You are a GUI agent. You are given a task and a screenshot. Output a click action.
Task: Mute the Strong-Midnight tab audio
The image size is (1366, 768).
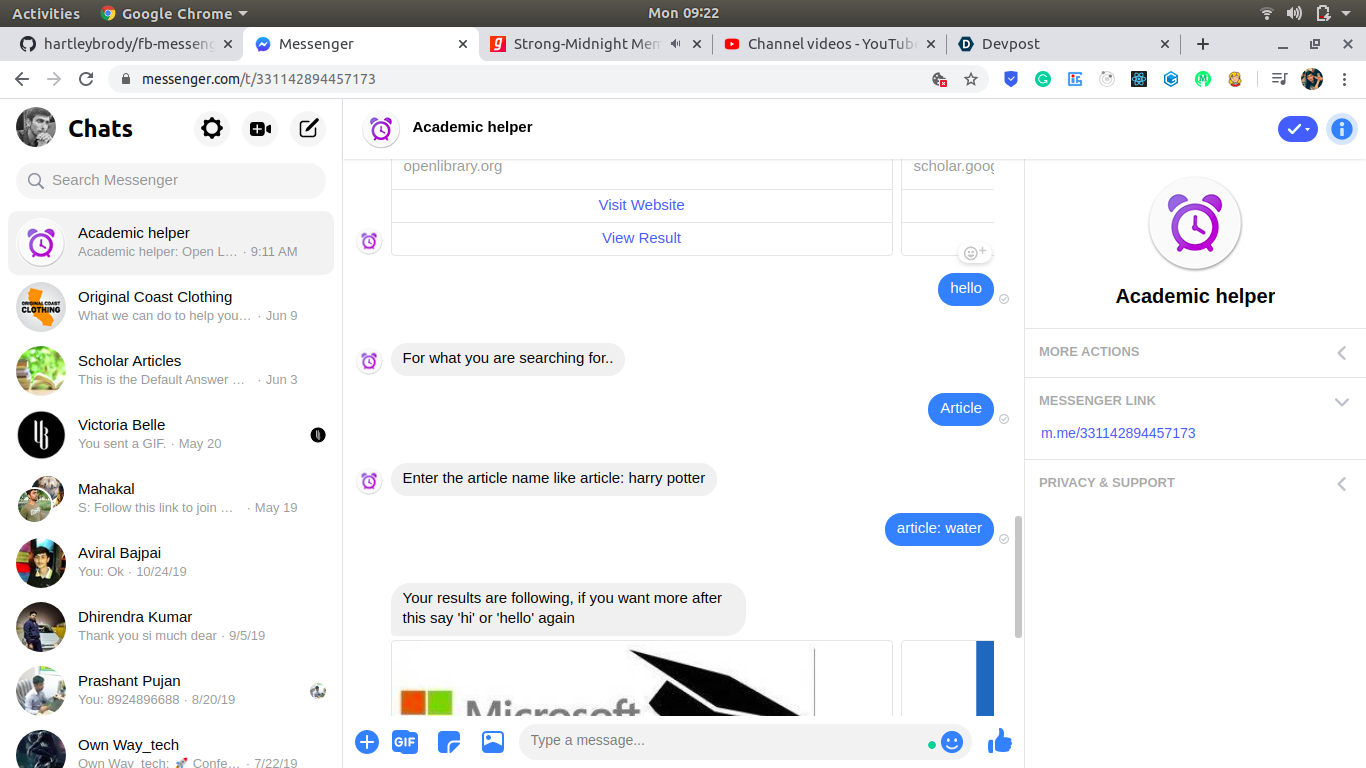pos(676,44)
